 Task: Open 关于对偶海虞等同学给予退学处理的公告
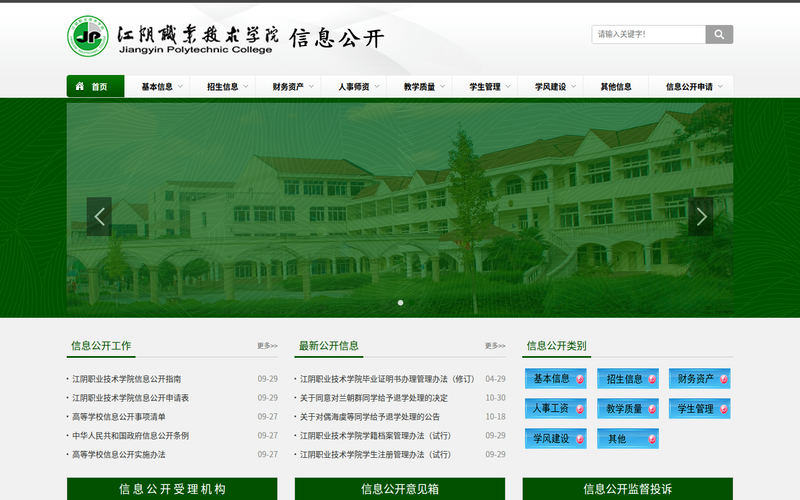pos(370,417)
